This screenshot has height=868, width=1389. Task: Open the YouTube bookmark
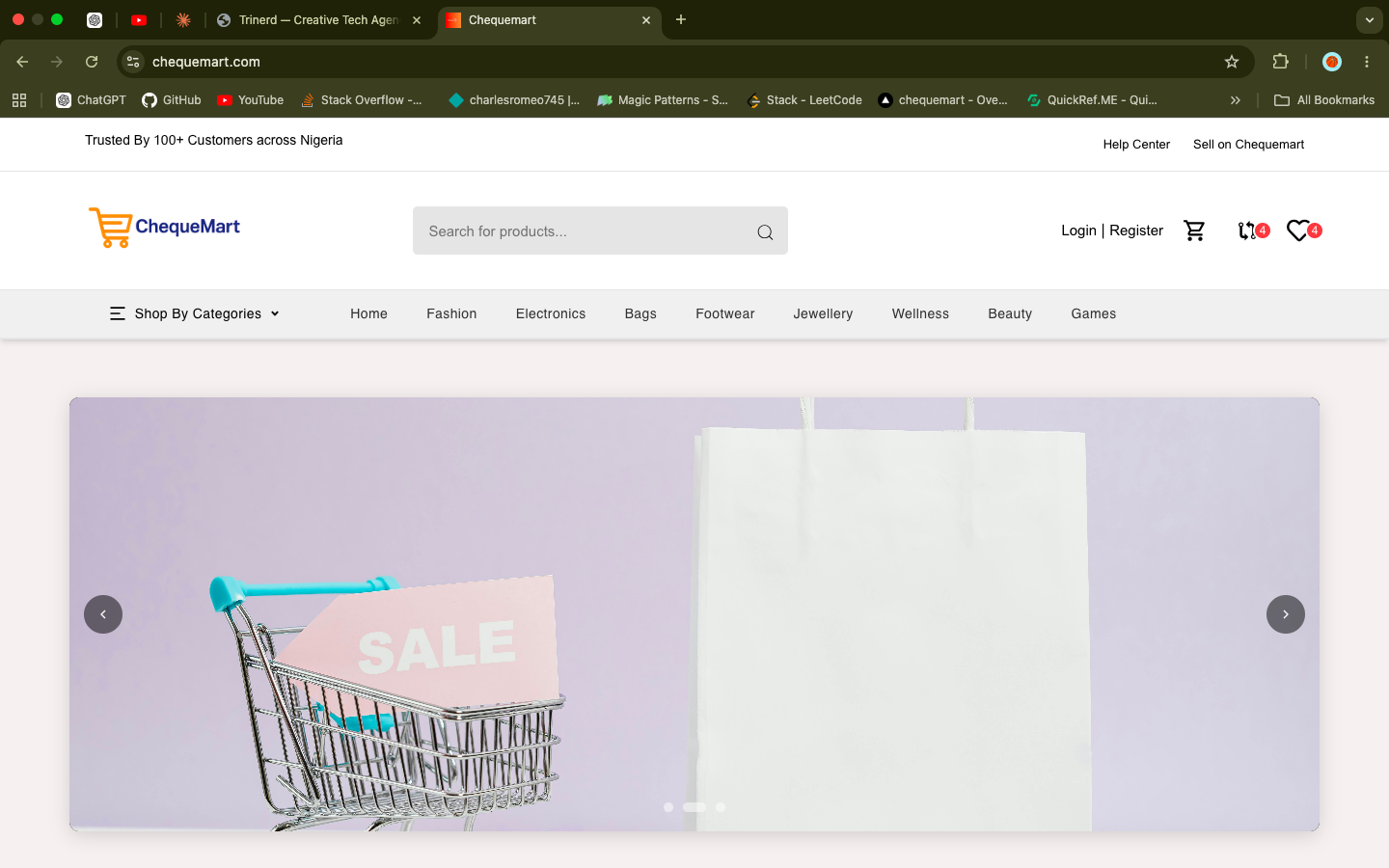coord(251,100)
